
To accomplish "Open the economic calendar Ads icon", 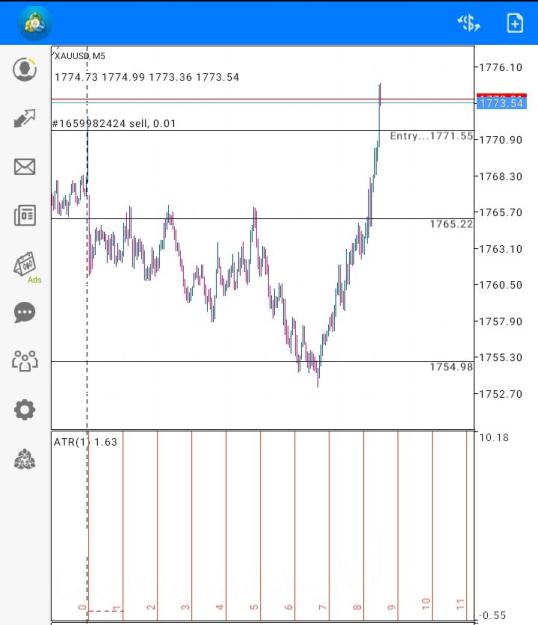I will (x=26, y=266).
